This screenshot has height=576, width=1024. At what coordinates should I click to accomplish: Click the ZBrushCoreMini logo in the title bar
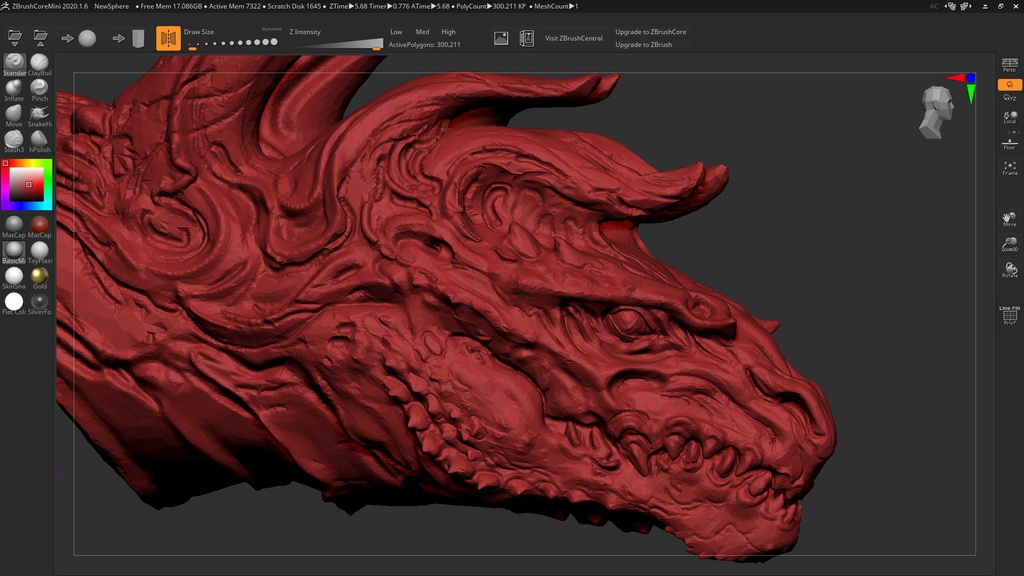point(5,6)
